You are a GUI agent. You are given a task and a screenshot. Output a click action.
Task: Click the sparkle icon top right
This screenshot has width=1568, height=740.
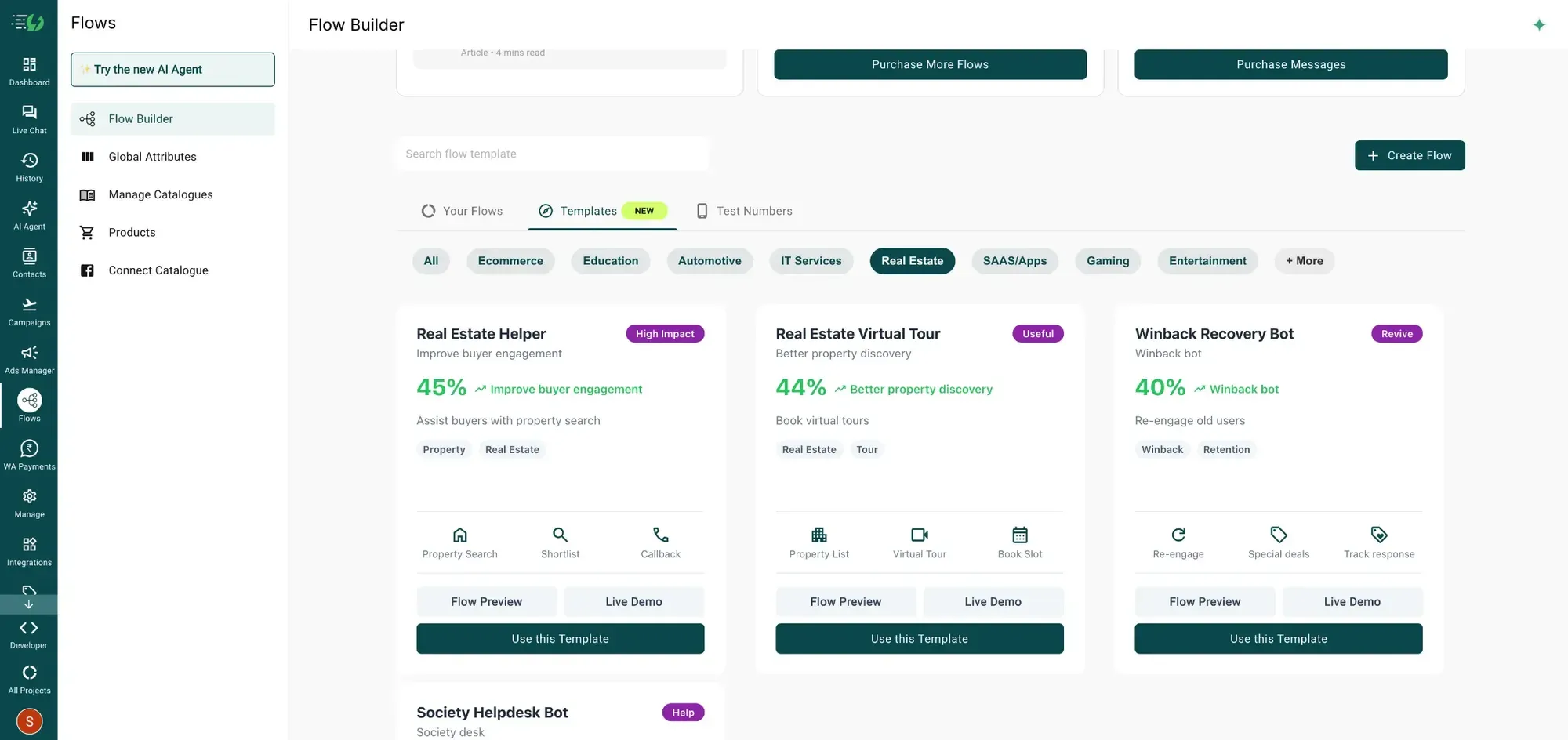click(x=1539, y=25)
